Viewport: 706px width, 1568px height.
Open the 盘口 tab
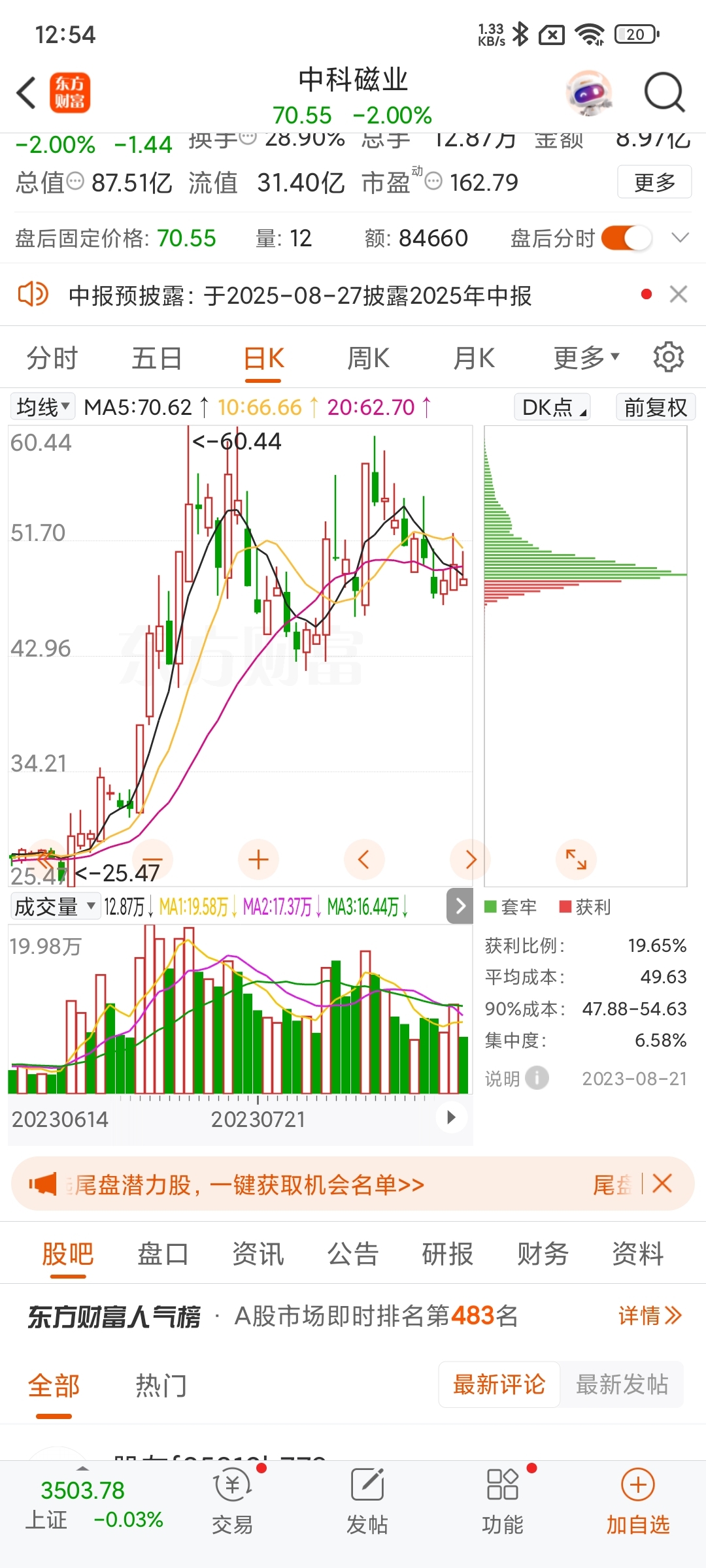pos(163,1253)
